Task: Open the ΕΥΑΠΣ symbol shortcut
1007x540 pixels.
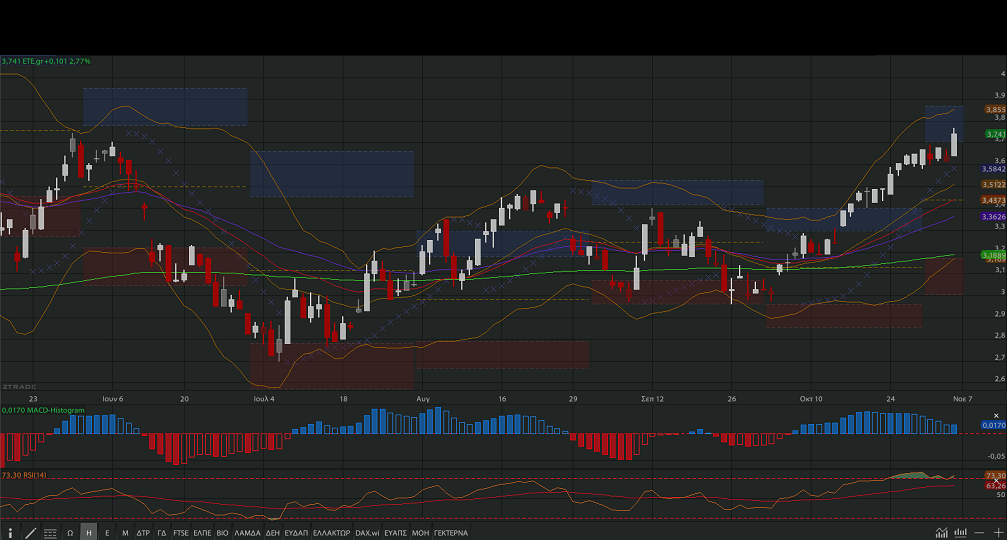Action: tap(395, 533)
